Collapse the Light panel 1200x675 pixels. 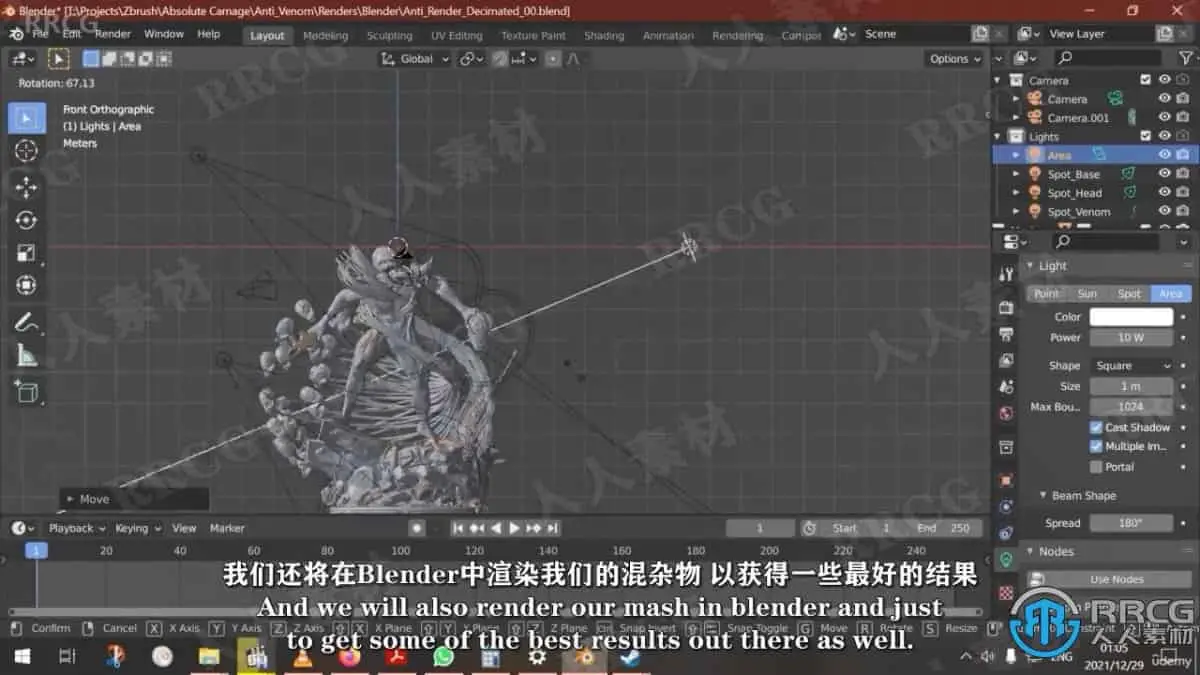click(1031, 266)
